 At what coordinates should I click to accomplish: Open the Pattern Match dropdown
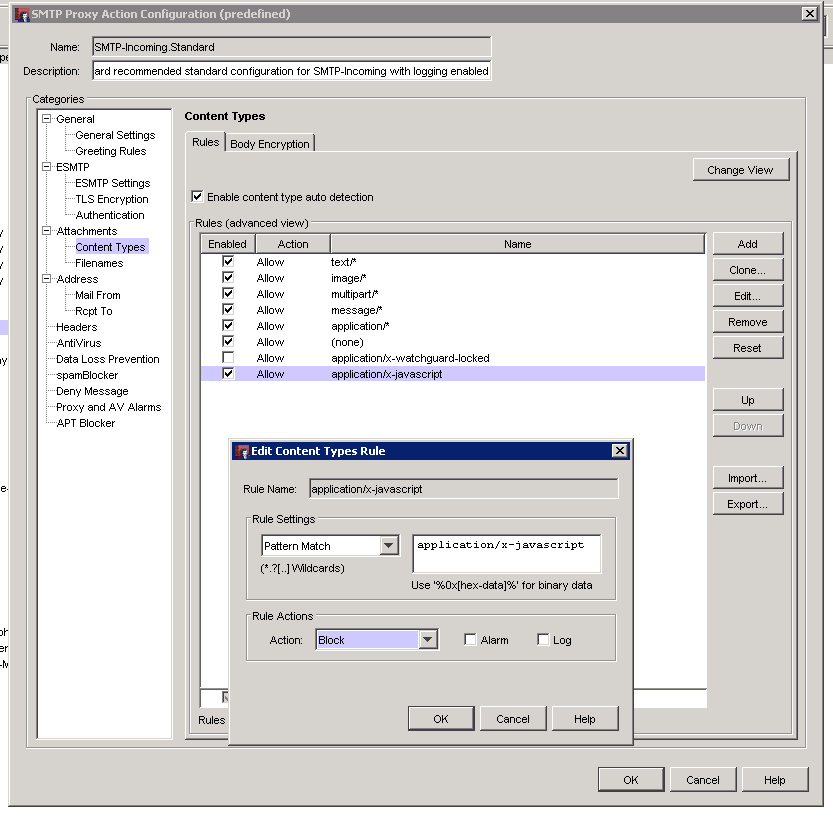pos(389,546)
